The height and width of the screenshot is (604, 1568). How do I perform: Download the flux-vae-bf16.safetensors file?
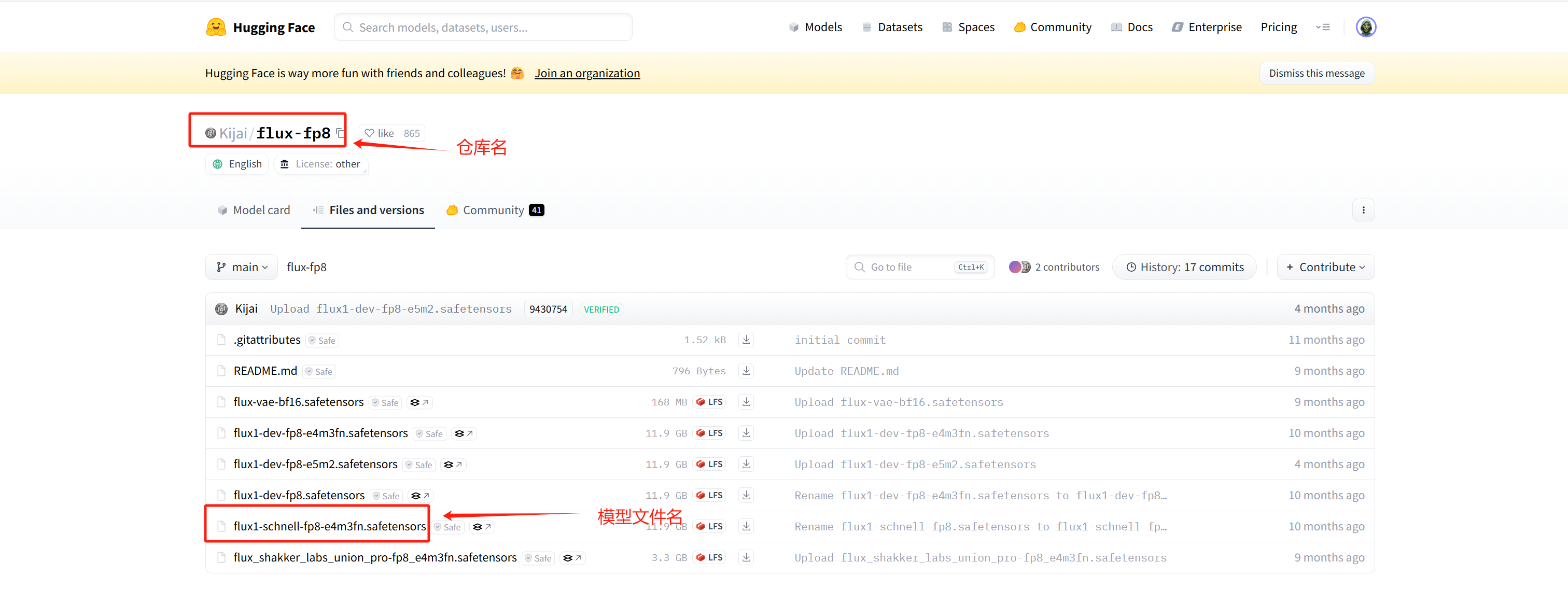coord(746,402)
